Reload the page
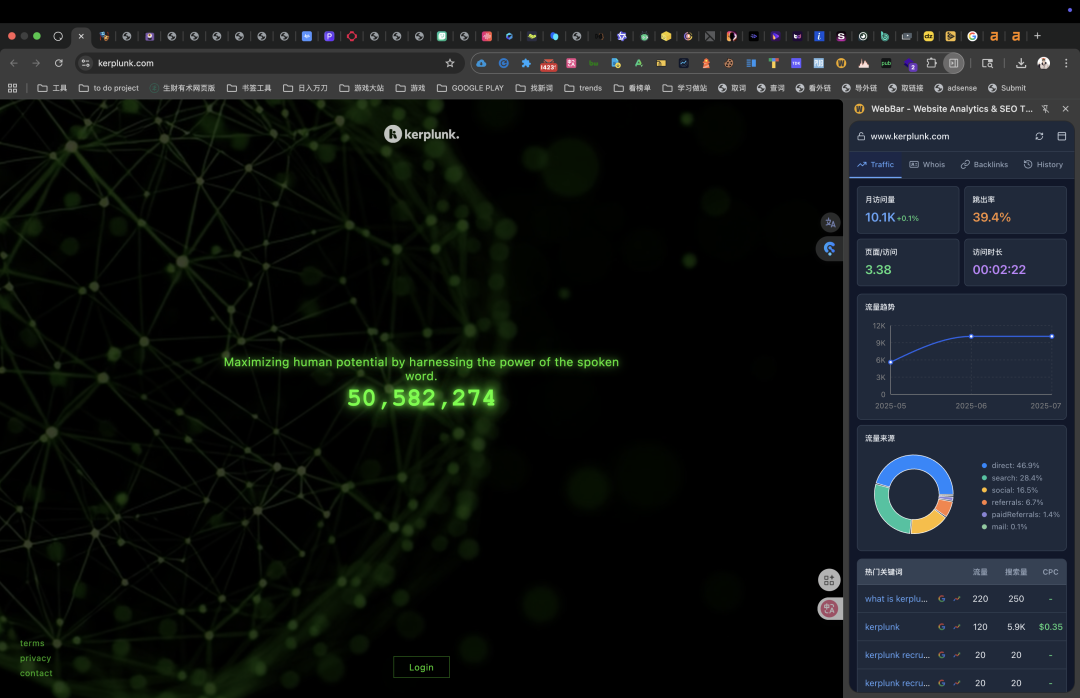The height and width of the screenshot is (698, 1080). click(x=59, y=63)
